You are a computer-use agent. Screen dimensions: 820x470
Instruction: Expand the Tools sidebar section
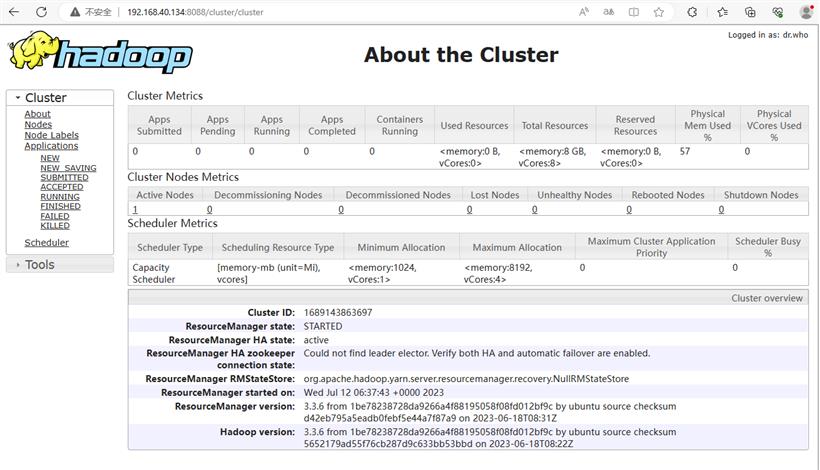click(x=60, y=265)
